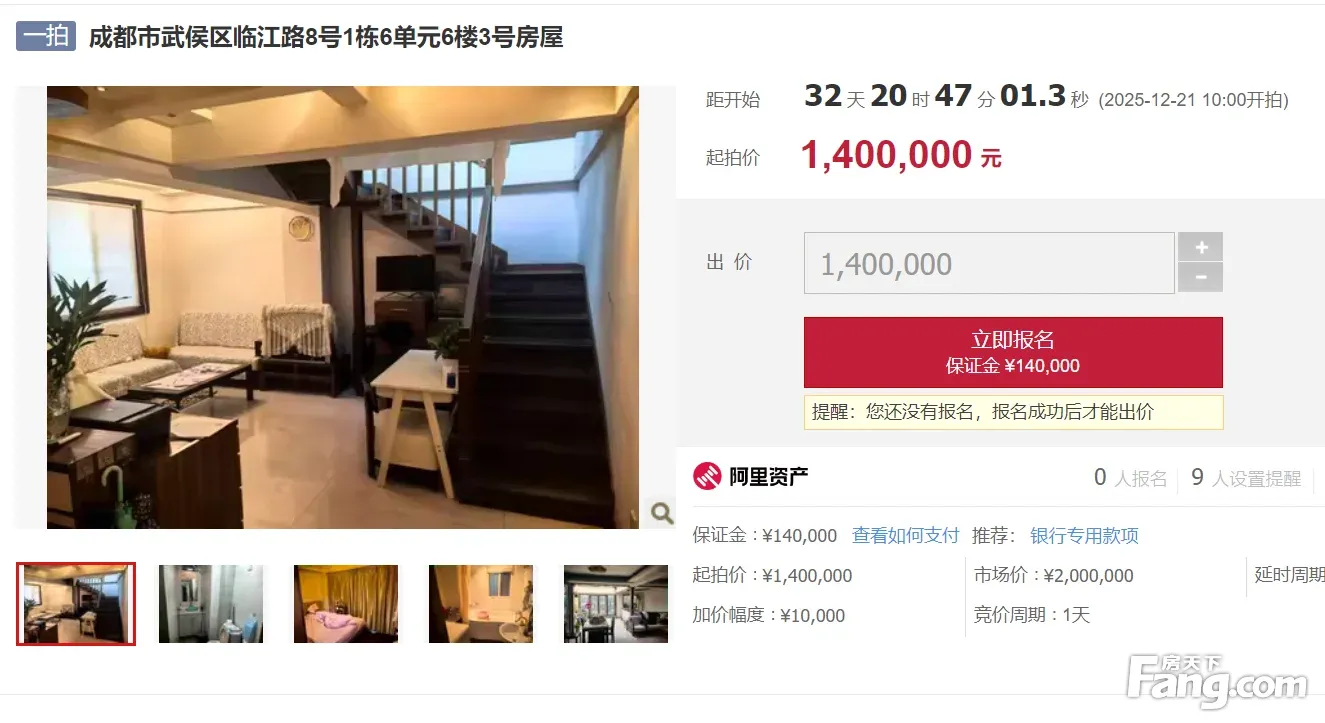Click the 0 人报名 registrant count

tap(1130, 478)
